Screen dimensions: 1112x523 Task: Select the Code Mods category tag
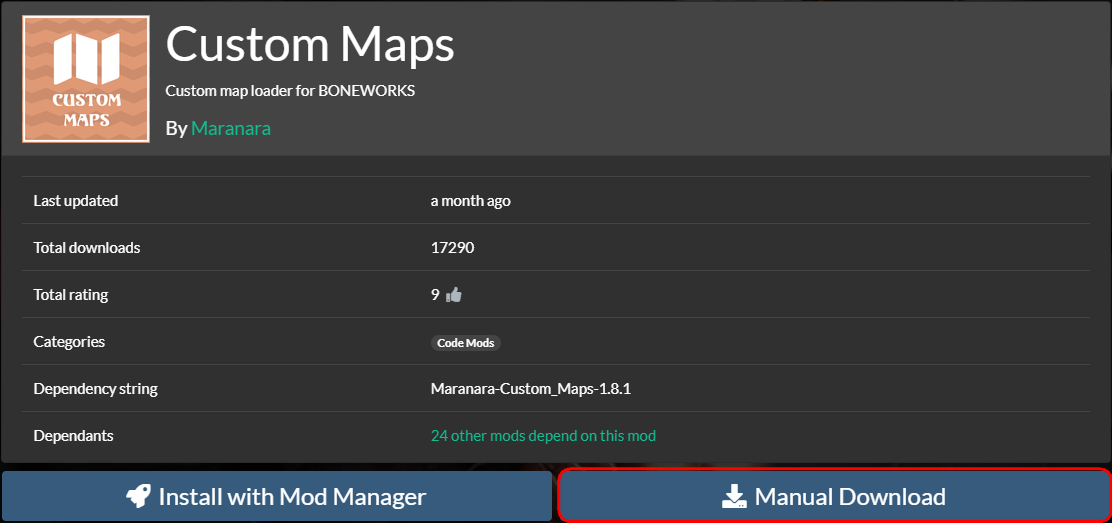[466, 343]
